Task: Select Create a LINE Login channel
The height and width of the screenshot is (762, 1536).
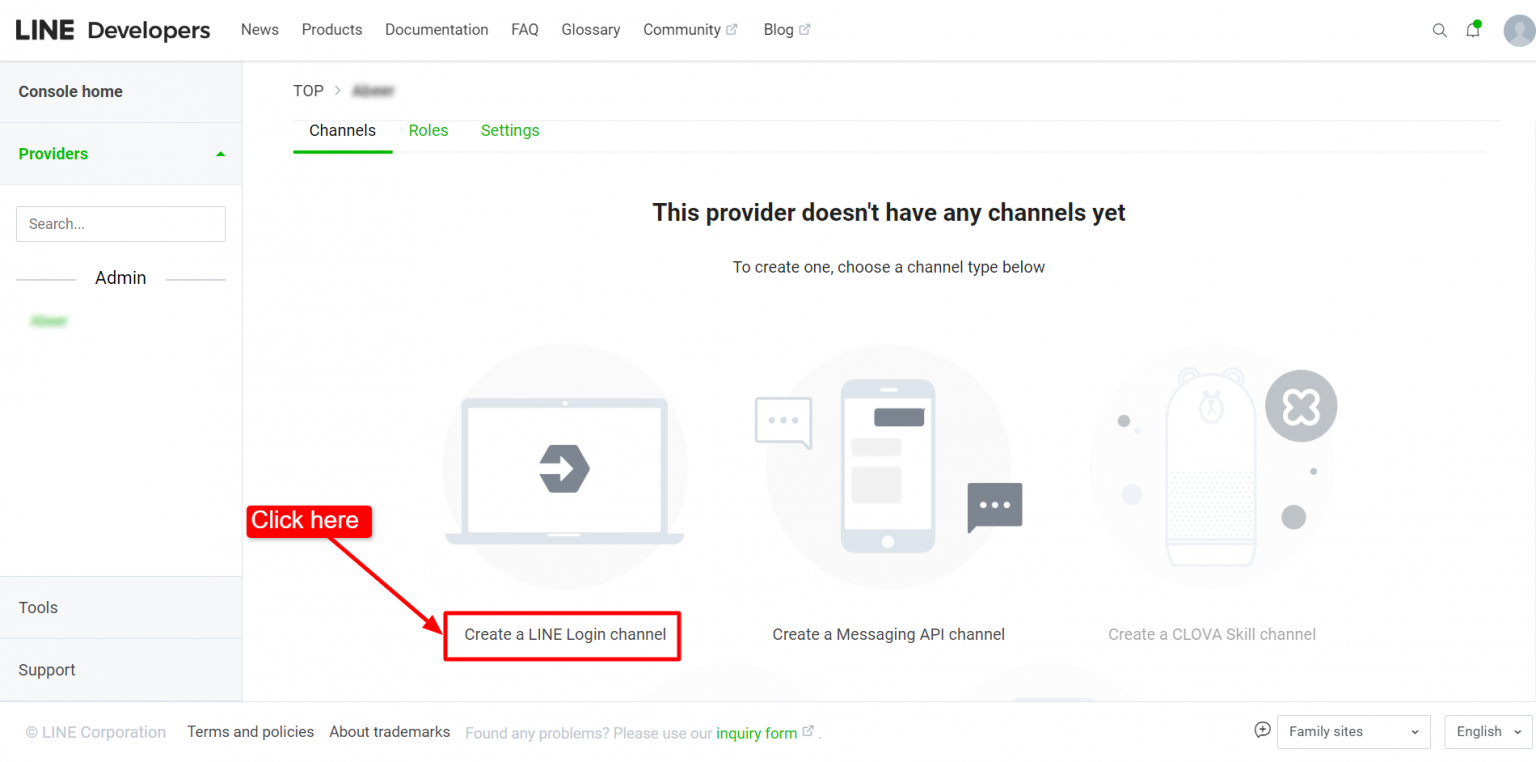Action: (x=565, y=634)
